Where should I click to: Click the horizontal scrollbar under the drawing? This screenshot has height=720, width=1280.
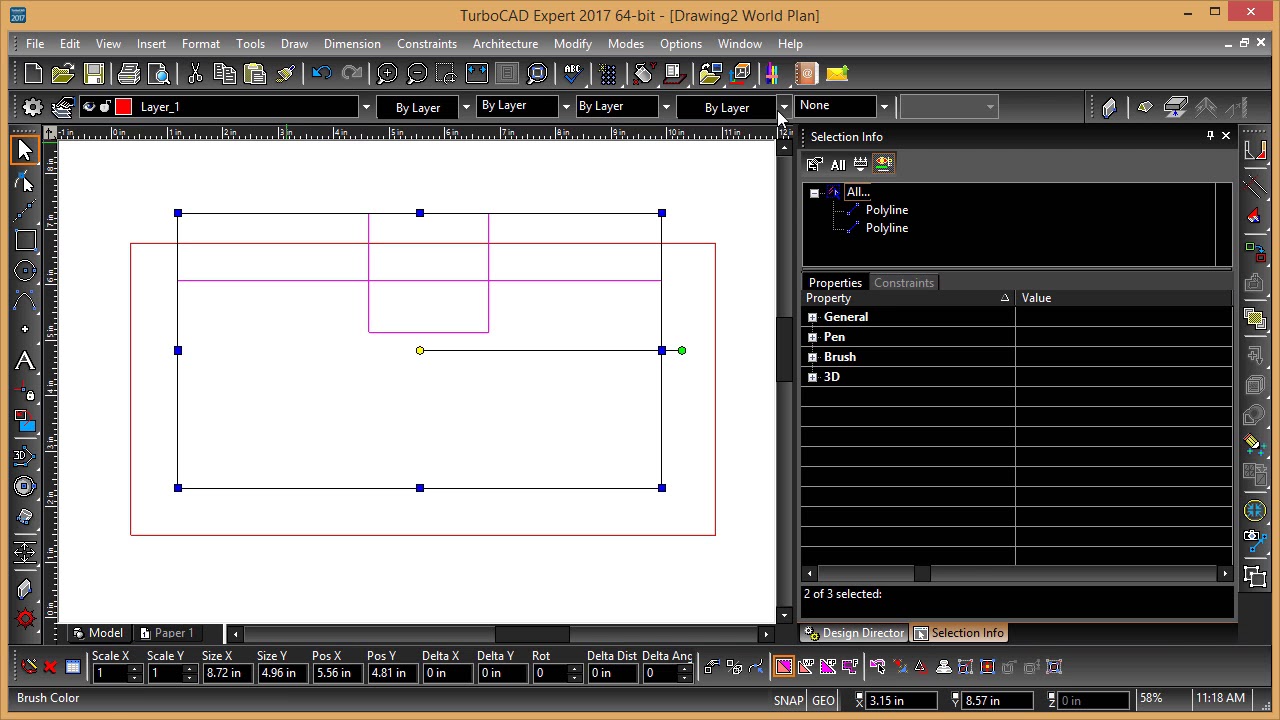[500, 634]
